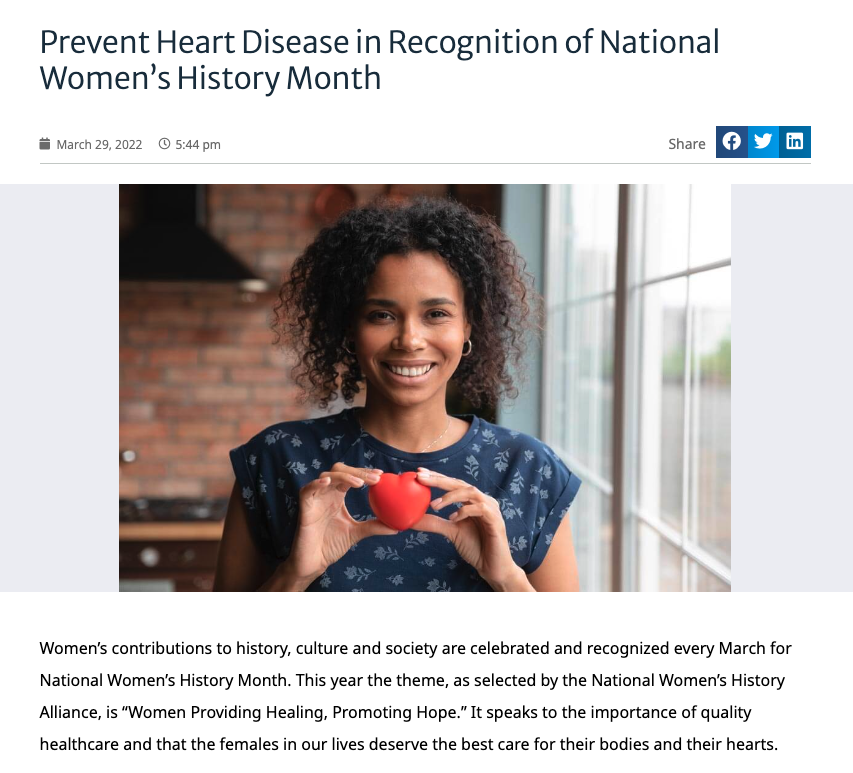Screen dimensions: 853x773
Task: Share the article on Twitter
Action: click(x=763, y=142)
